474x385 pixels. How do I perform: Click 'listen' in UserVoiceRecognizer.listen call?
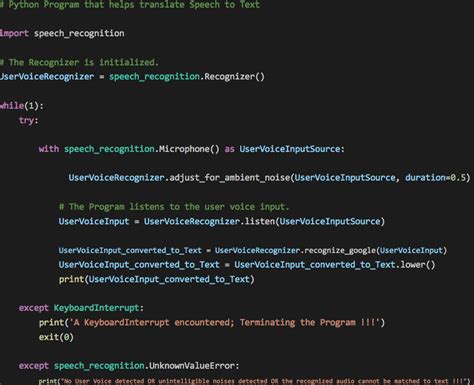coord(260,221)
